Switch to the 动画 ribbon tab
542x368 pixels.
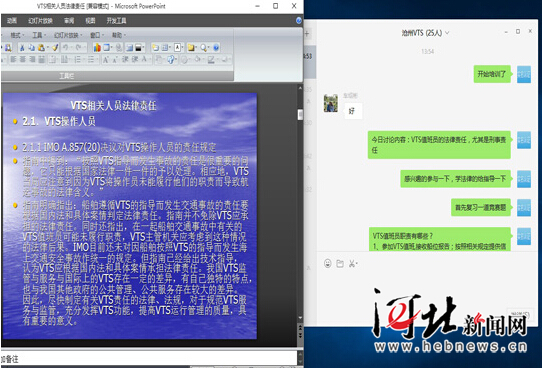(x=11, y=21)
